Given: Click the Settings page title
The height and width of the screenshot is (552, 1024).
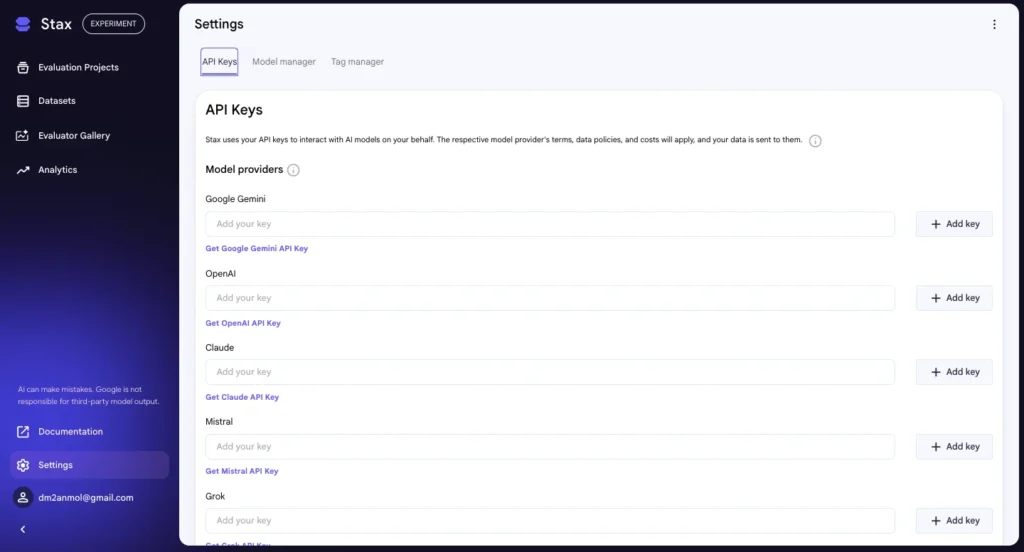Looking at the screenshot, I should (x=219, y=24).
